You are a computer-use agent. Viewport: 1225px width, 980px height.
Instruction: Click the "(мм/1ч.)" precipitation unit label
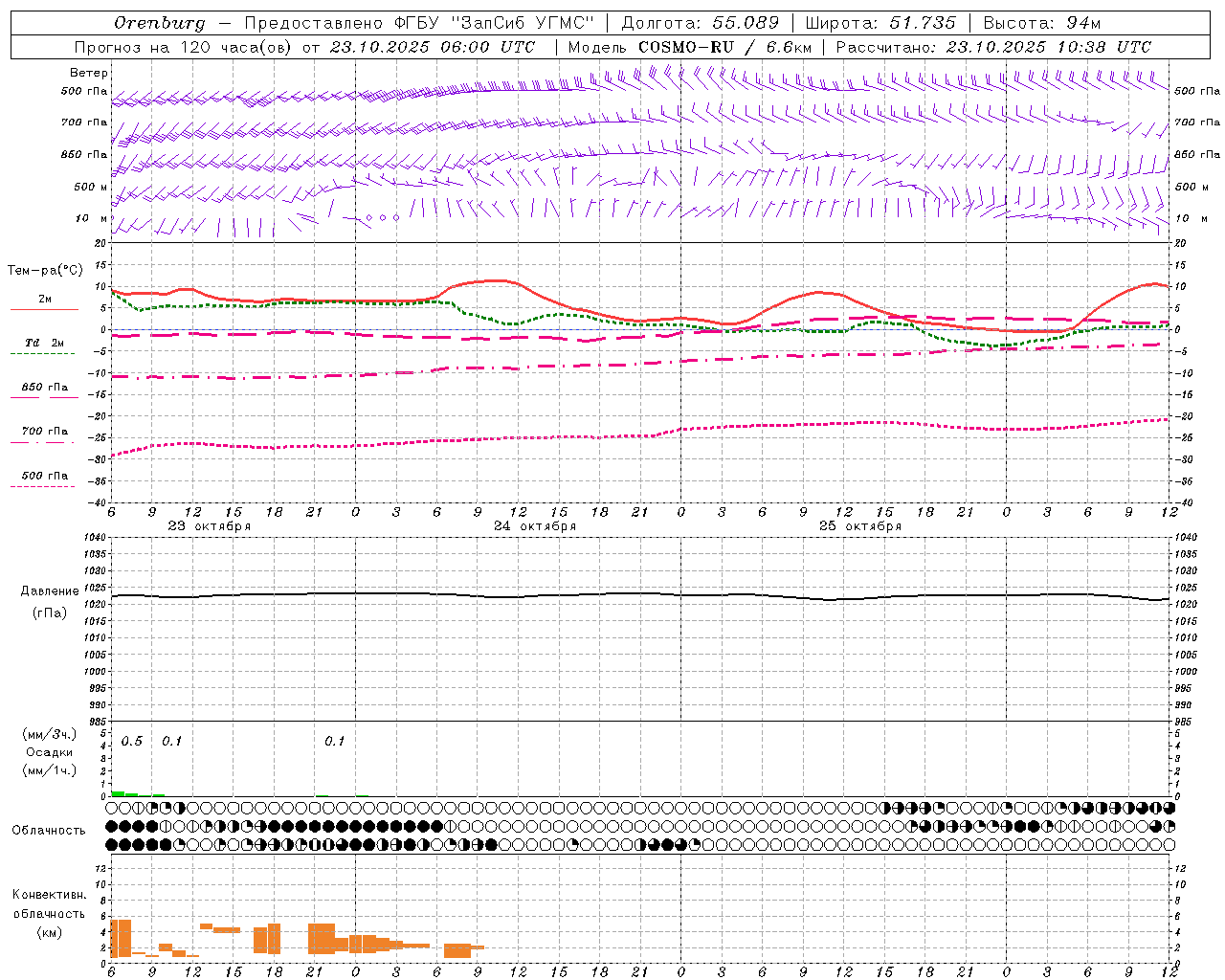(x=49, y=770)
